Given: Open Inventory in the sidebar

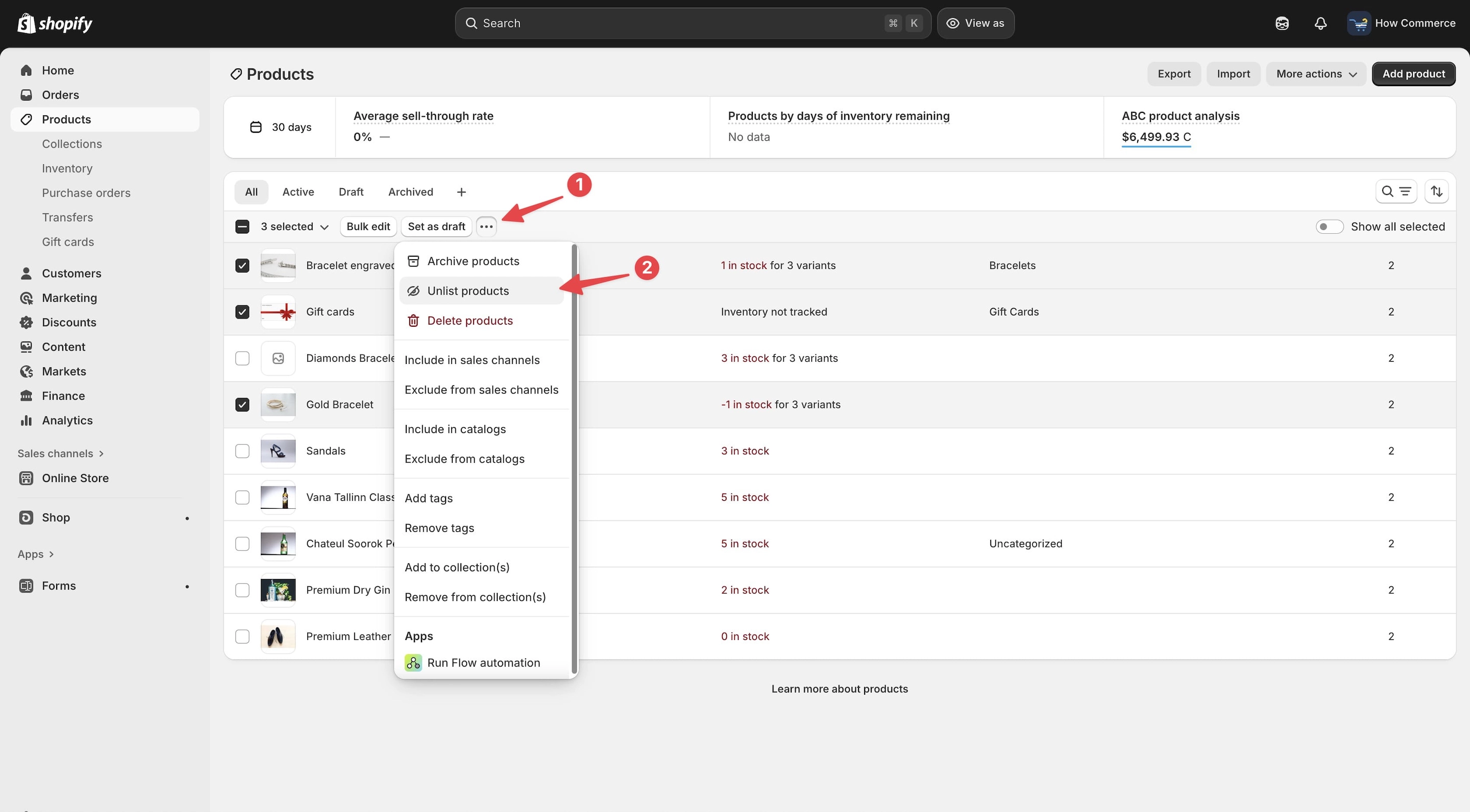Looking at the screenshot, I should coord(67,168).
